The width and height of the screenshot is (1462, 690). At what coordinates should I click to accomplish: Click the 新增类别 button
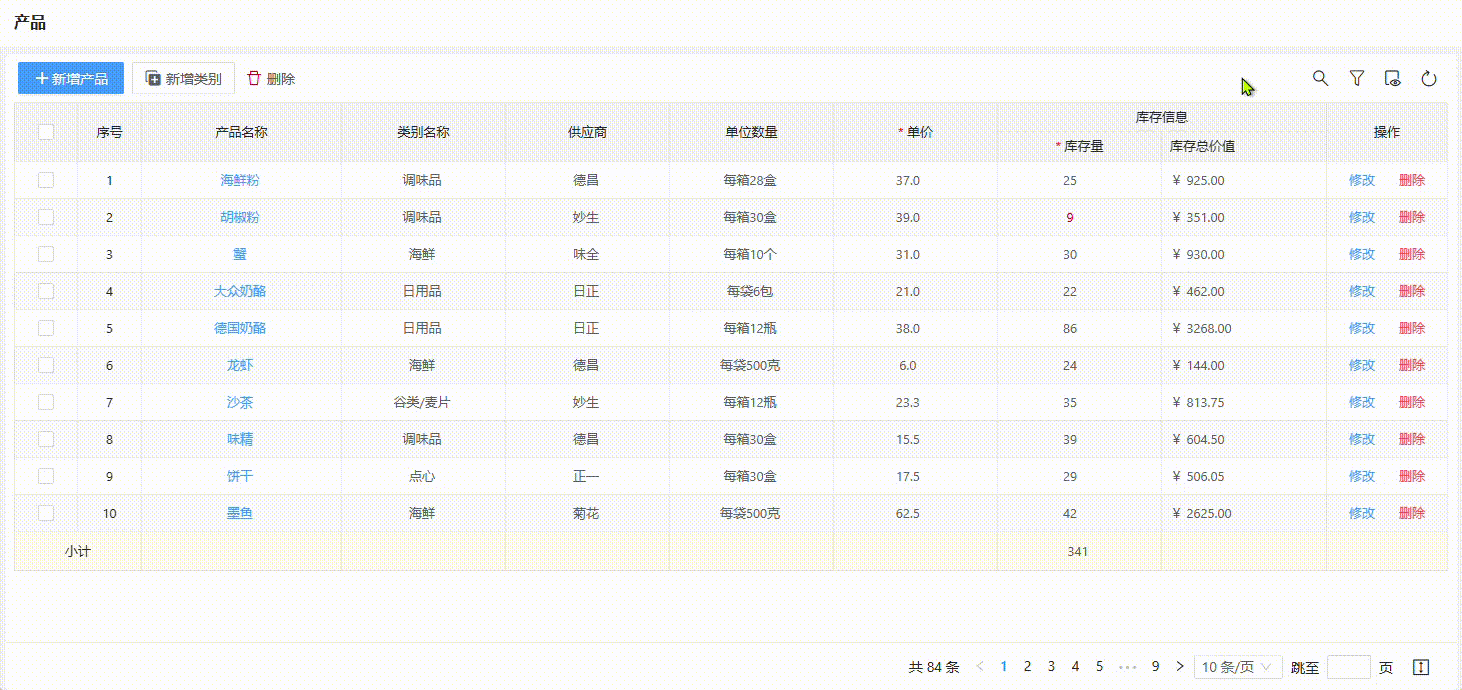[x=183, y=78]
